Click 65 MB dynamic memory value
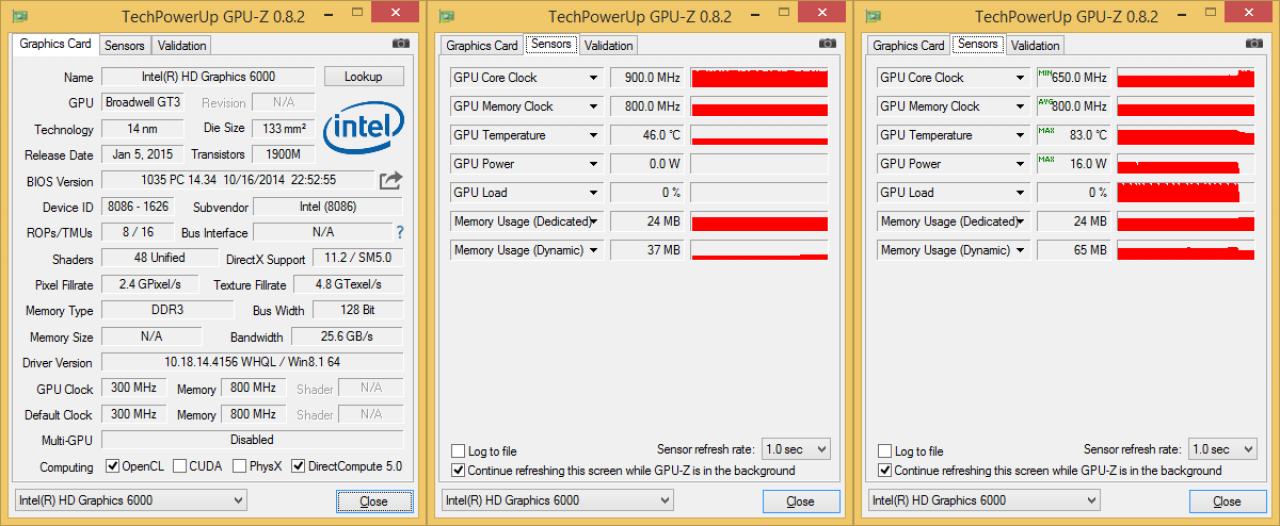The width and height of the screenshot is (1280, 526). [1074, 250]
